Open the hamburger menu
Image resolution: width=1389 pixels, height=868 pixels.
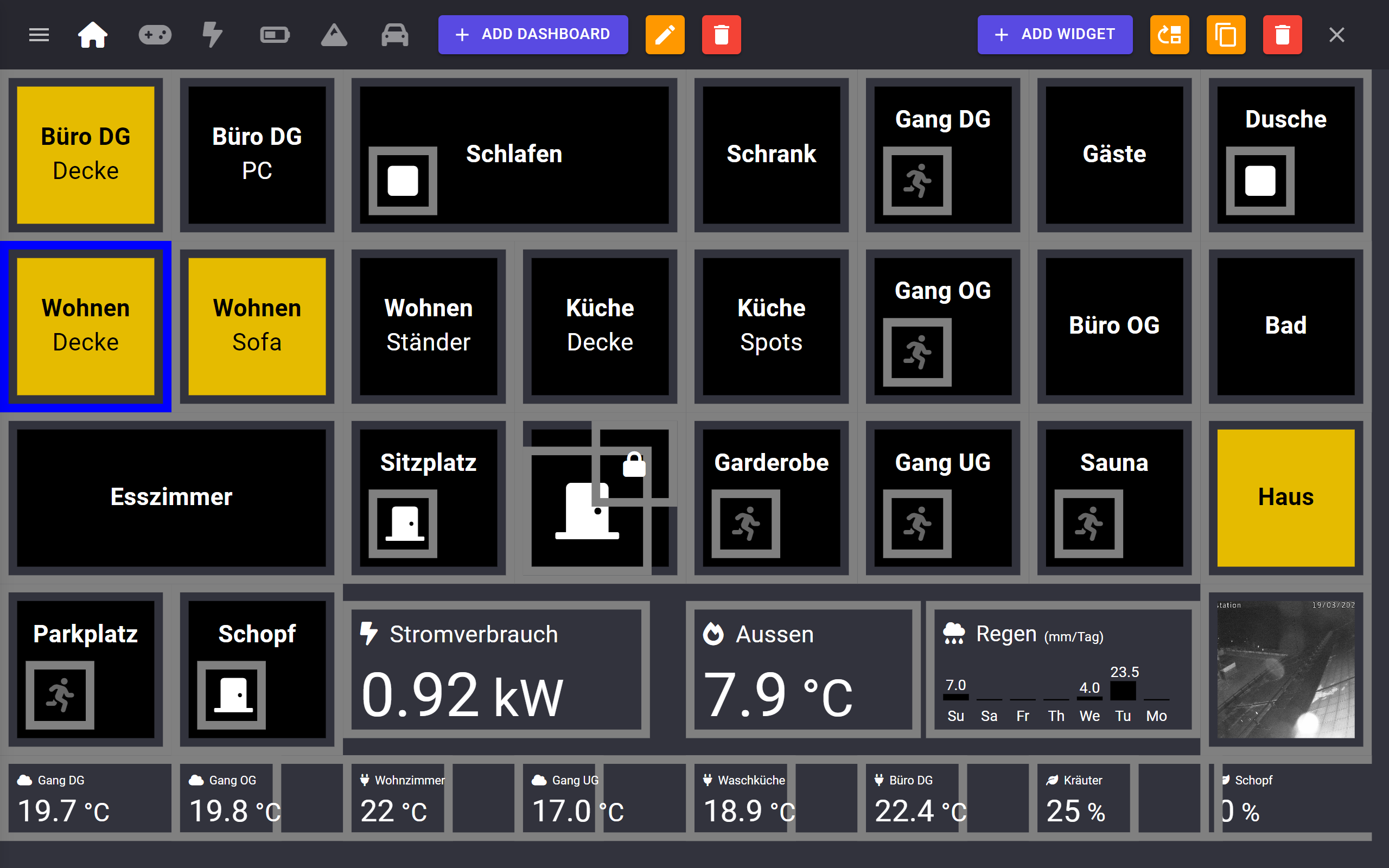click(x=39, y=35)
